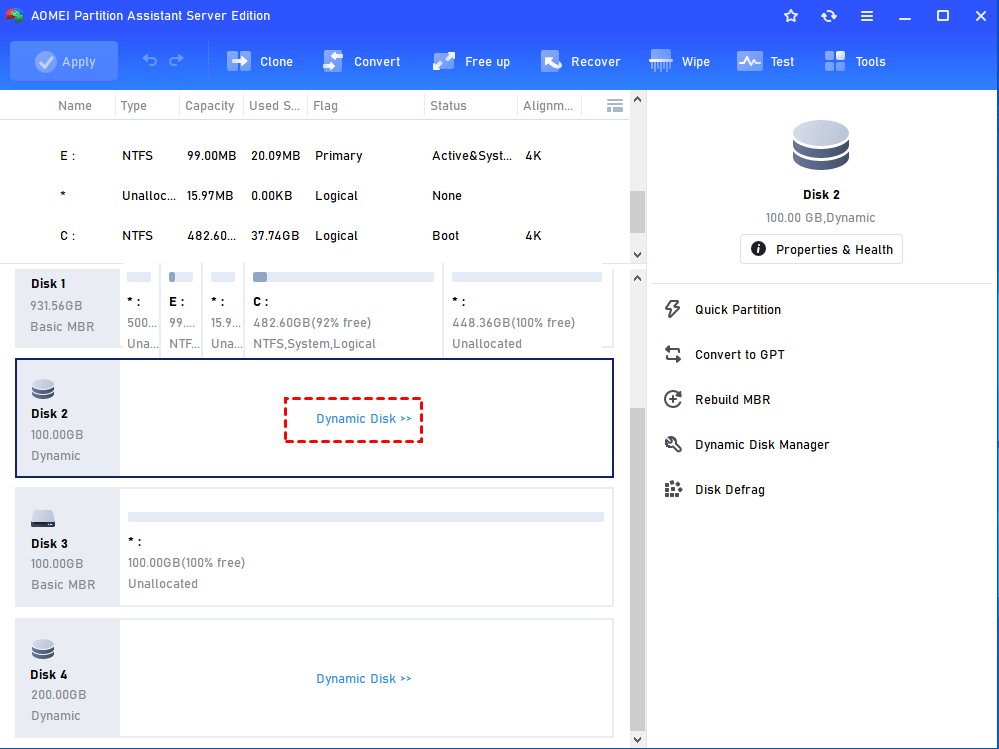This screenshot has width=999, height=749.
Task: Sort by the Used Space column header
Action: point(274,106)
